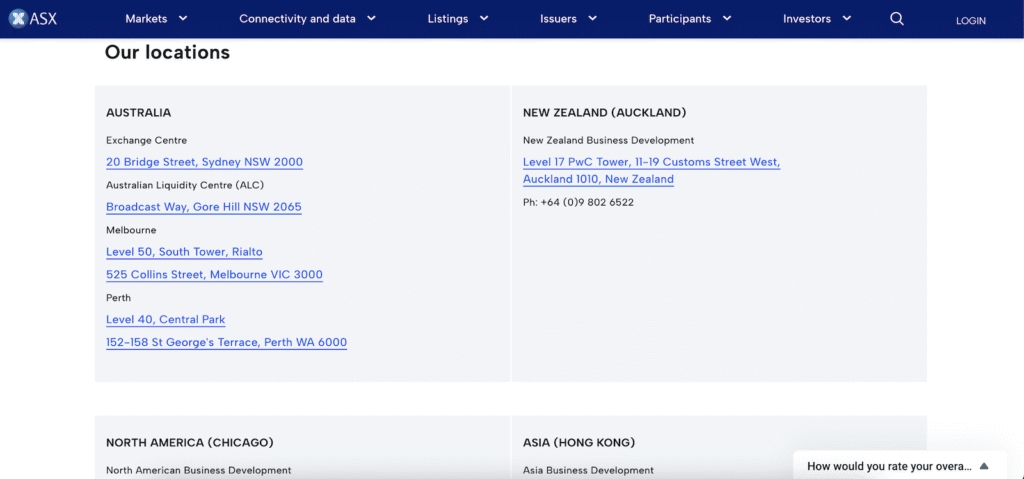Image resolution: width=1024 pixels, height=479 pixels.
Task: Select the ASIA (HONG KONG) heading
Action: [579, 442]
